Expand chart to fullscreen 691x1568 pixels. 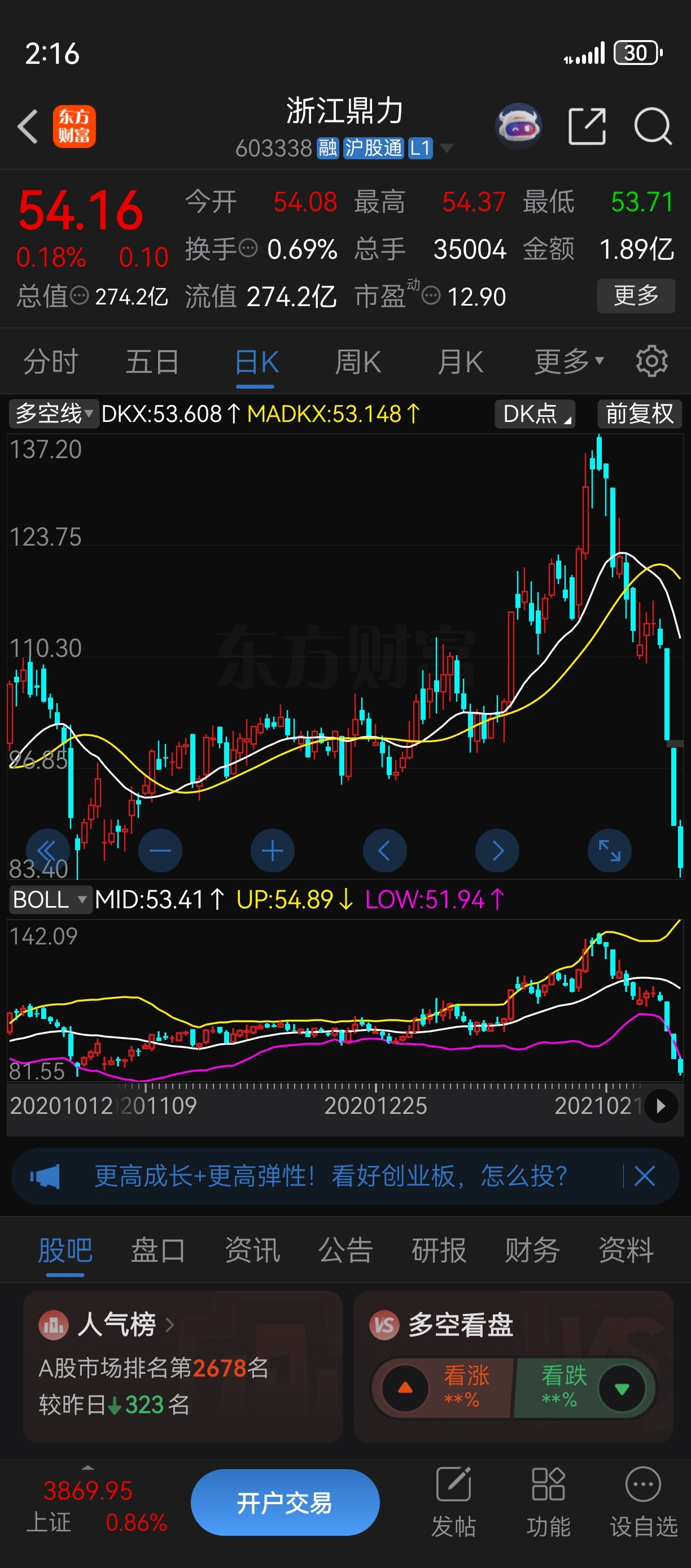[610, 850]
